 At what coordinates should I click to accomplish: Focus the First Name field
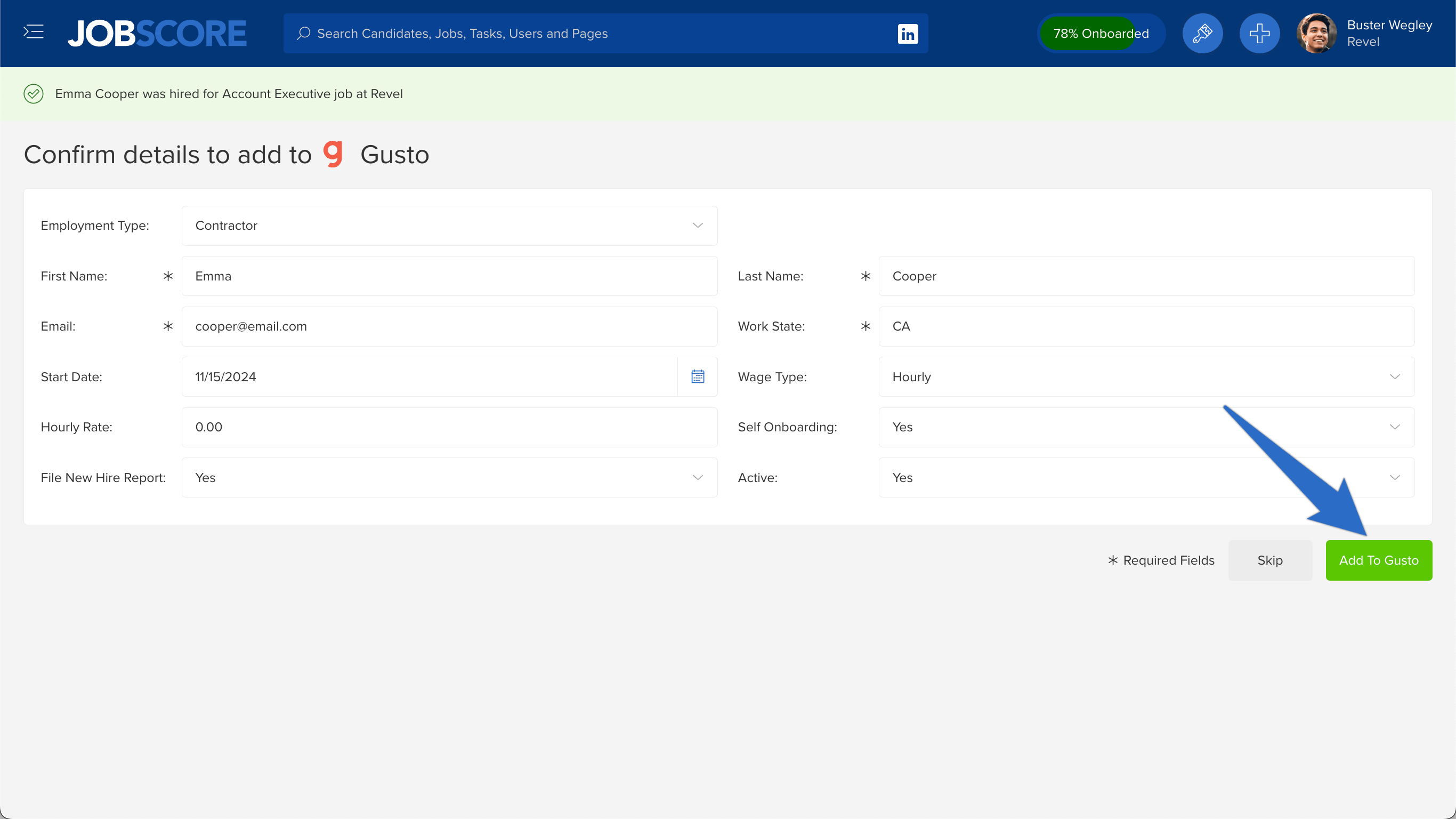pos(449,276)
